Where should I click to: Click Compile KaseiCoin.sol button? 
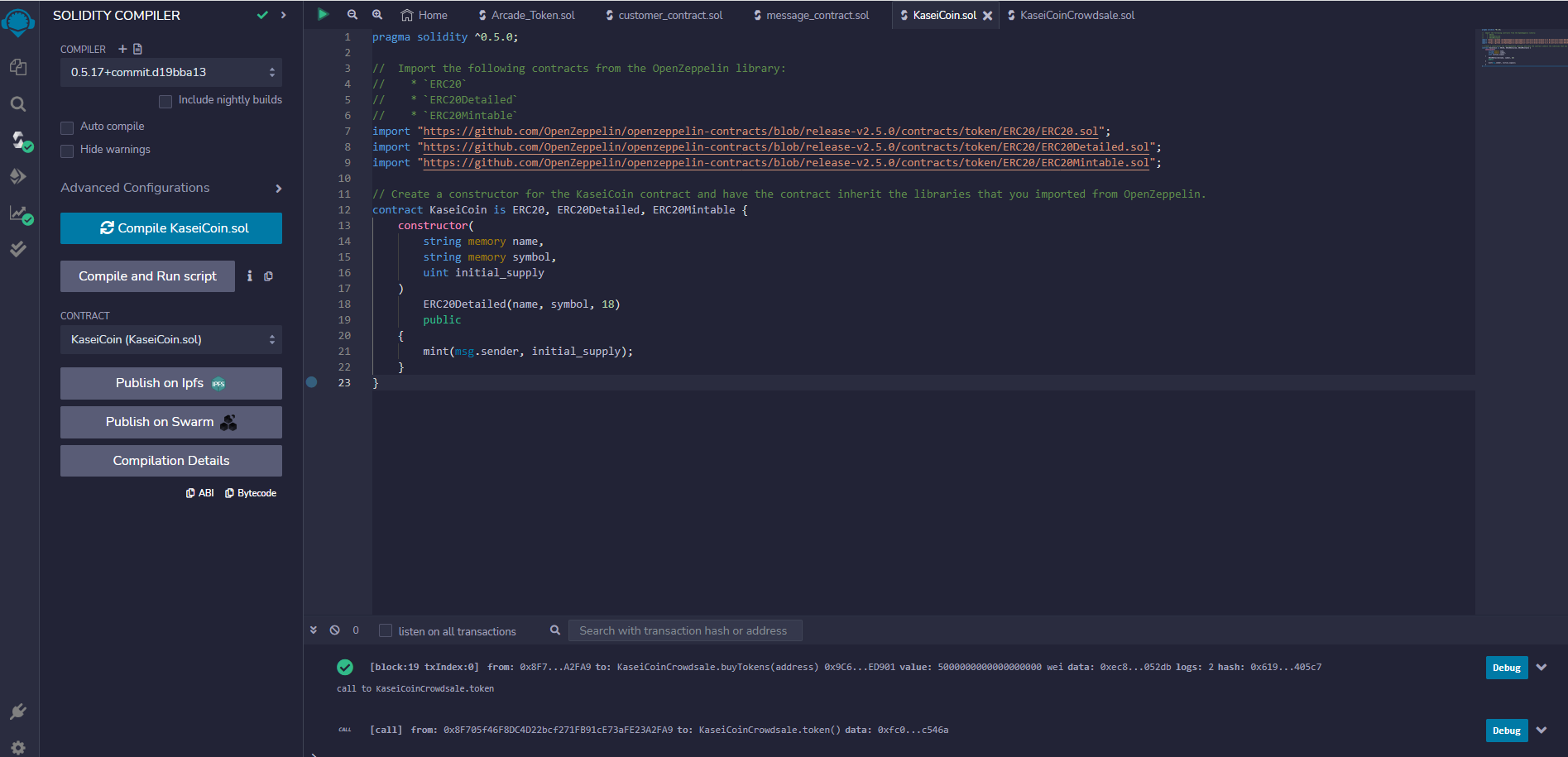171,228
